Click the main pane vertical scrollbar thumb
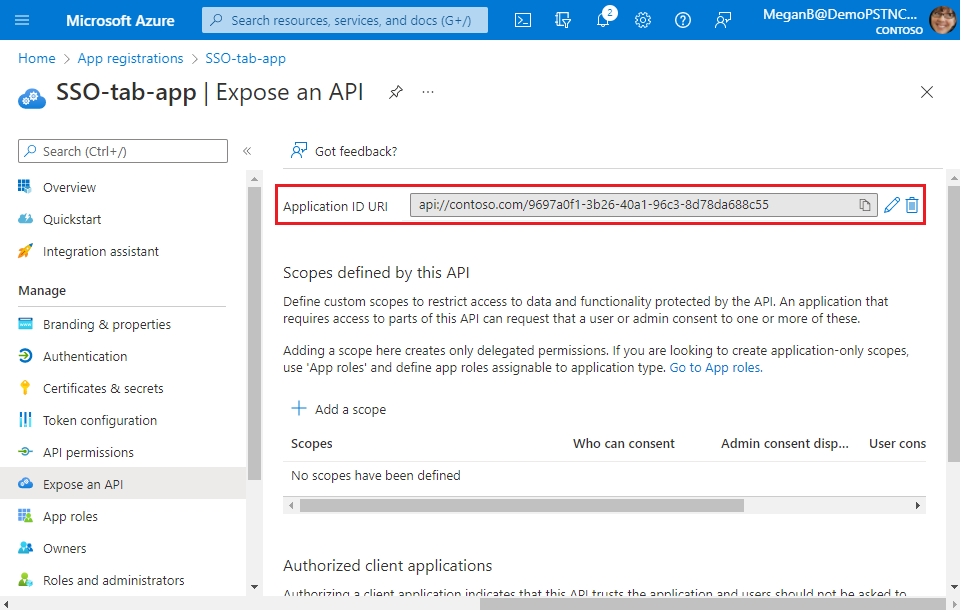Screen dimensions: 960x610 [954, 324]
